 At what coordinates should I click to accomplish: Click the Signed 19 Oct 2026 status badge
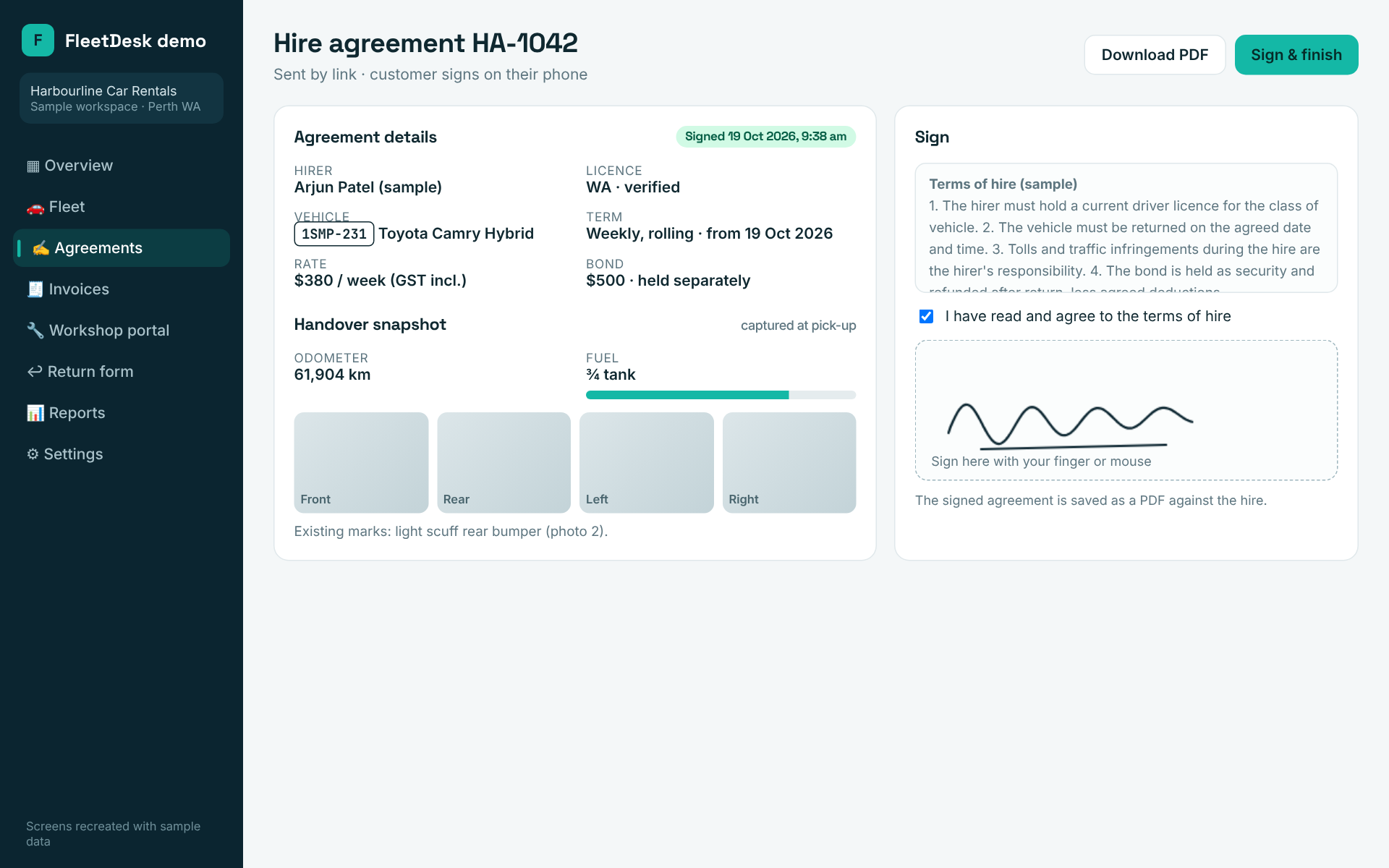766,137
